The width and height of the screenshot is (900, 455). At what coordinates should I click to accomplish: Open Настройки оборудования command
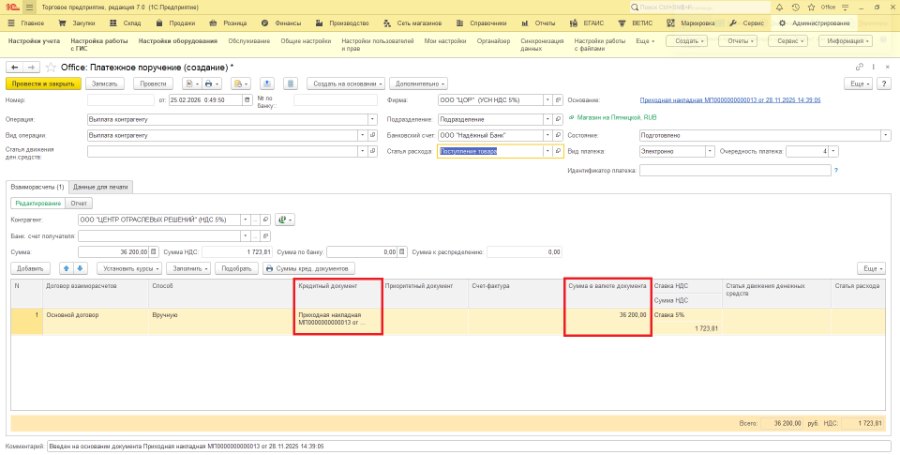[x=178, y=41]
